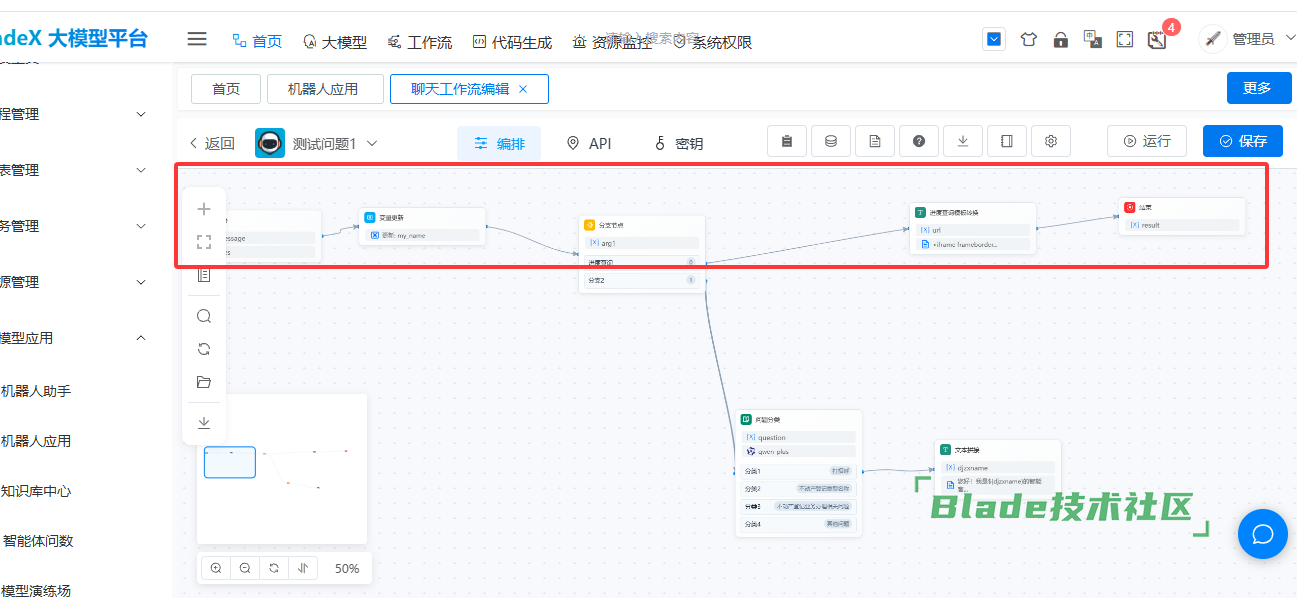Image resolution: width=1297 pixels, height=598 pixels.
Task: Click the lock screen icon
Action: pyautogui.click(x=1060, y=40)
